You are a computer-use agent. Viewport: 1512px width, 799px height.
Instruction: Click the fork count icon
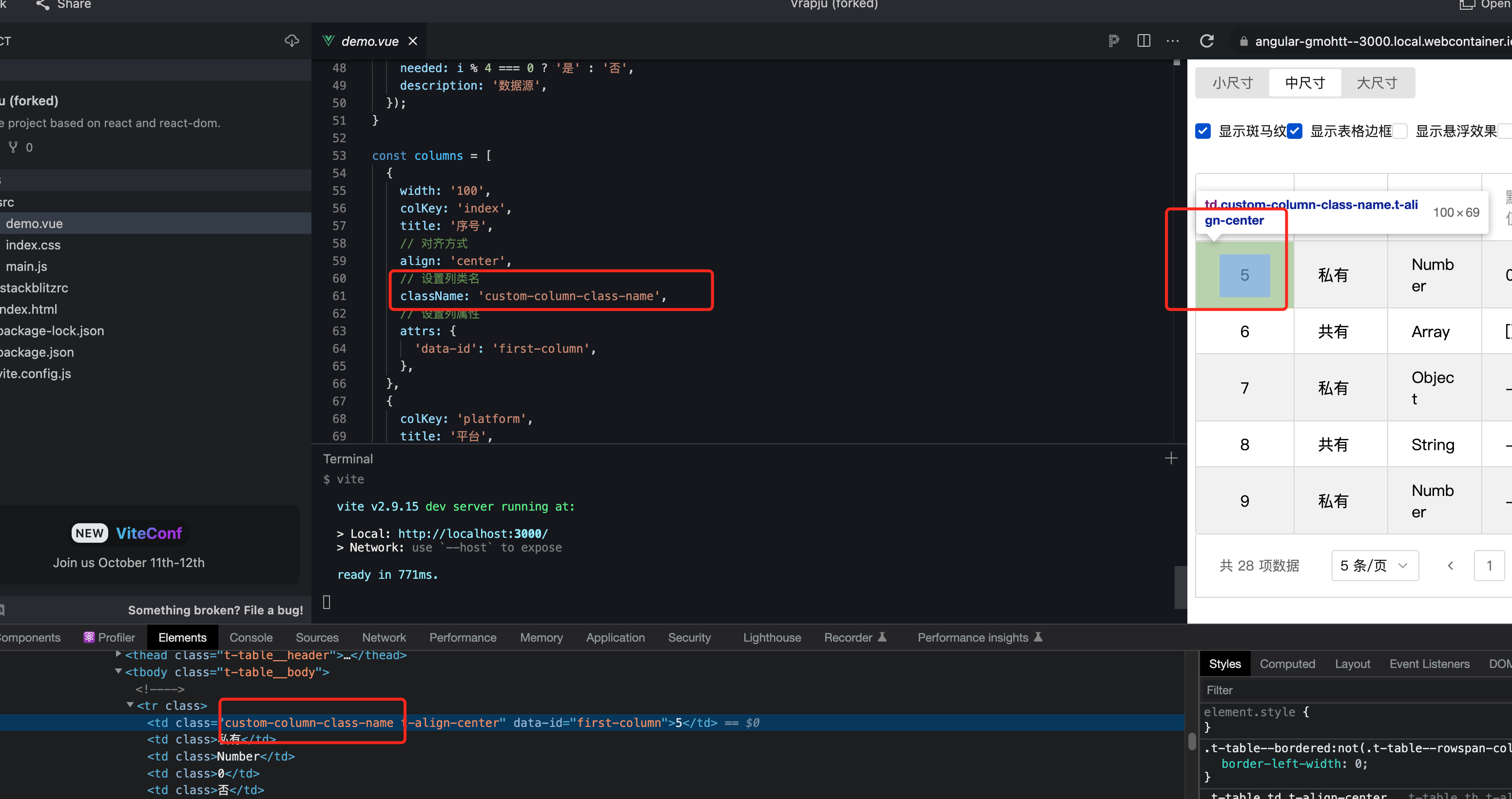pyautogui.click(x=14, y=147)
